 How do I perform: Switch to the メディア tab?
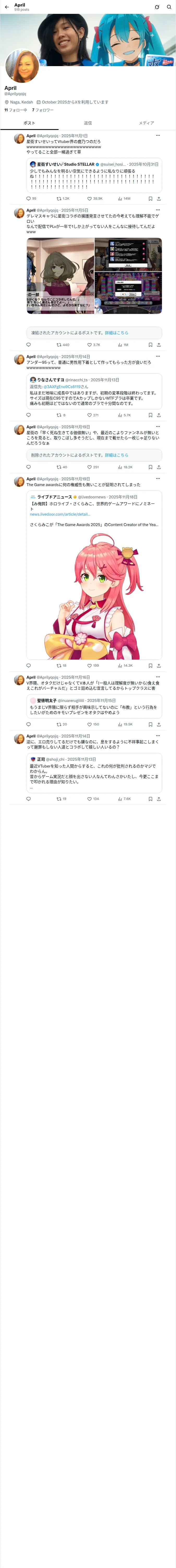pyautogui.click(x=146, y=123)
